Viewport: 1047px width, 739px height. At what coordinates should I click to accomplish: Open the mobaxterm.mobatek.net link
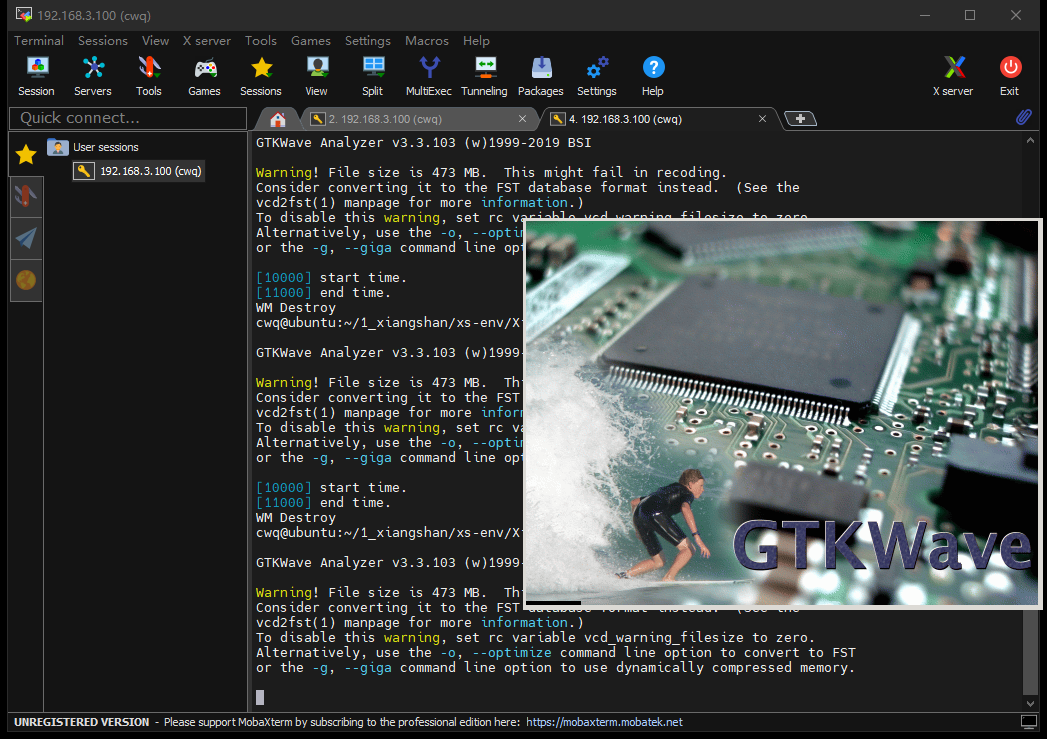coord(604,722)
